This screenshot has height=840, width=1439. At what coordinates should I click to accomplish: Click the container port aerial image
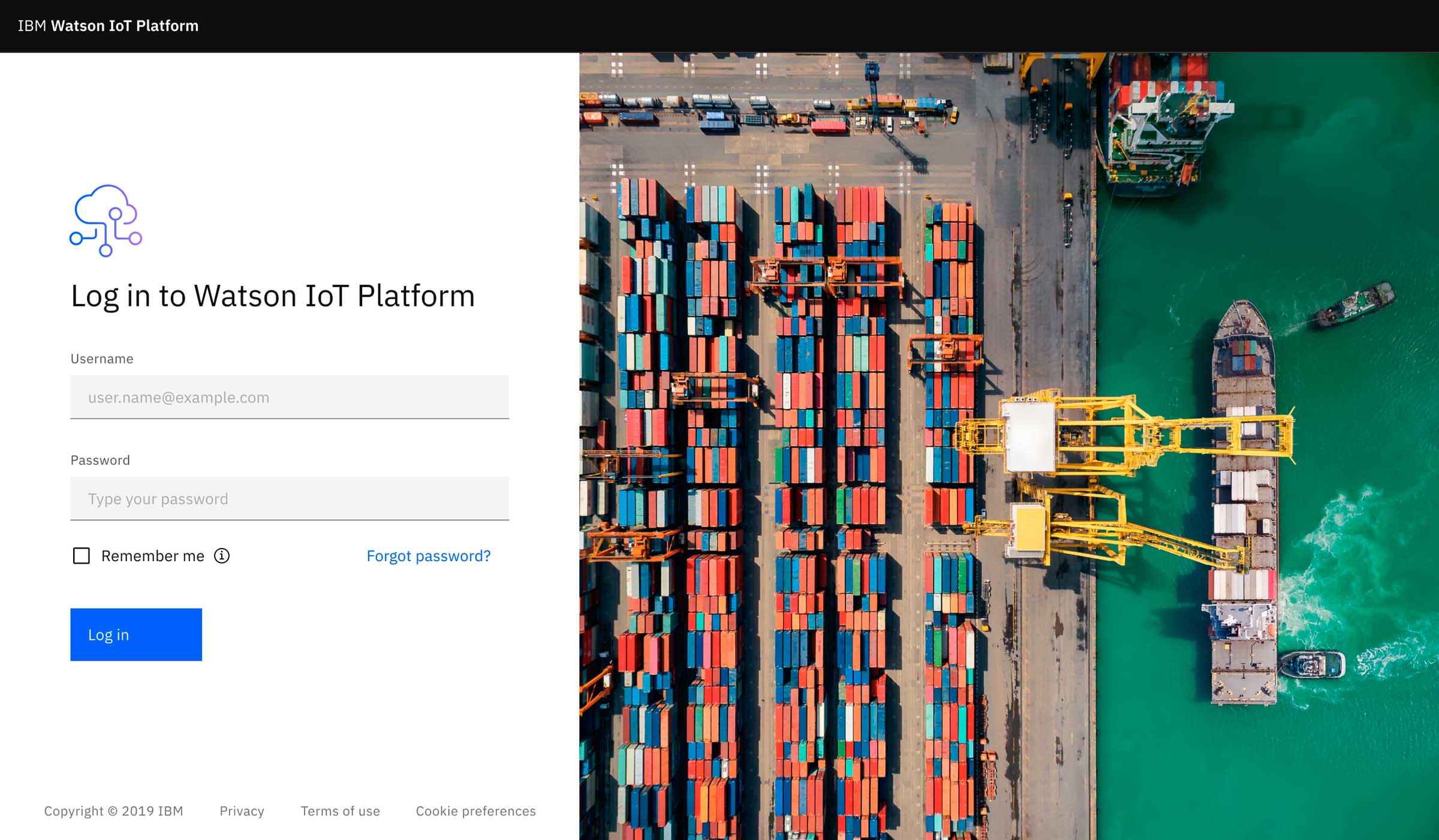tap(1009, 446)
